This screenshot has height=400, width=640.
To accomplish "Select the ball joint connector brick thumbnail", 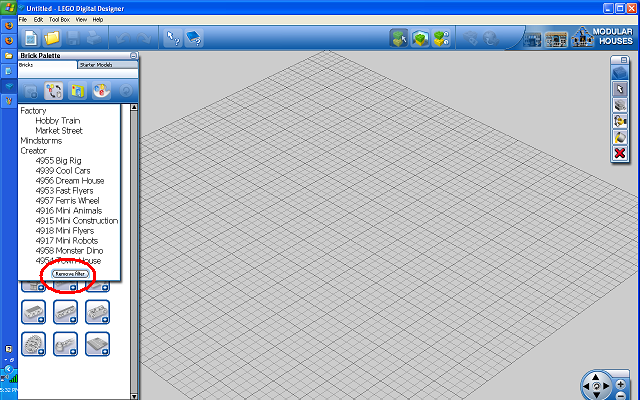I will [65, 344].
